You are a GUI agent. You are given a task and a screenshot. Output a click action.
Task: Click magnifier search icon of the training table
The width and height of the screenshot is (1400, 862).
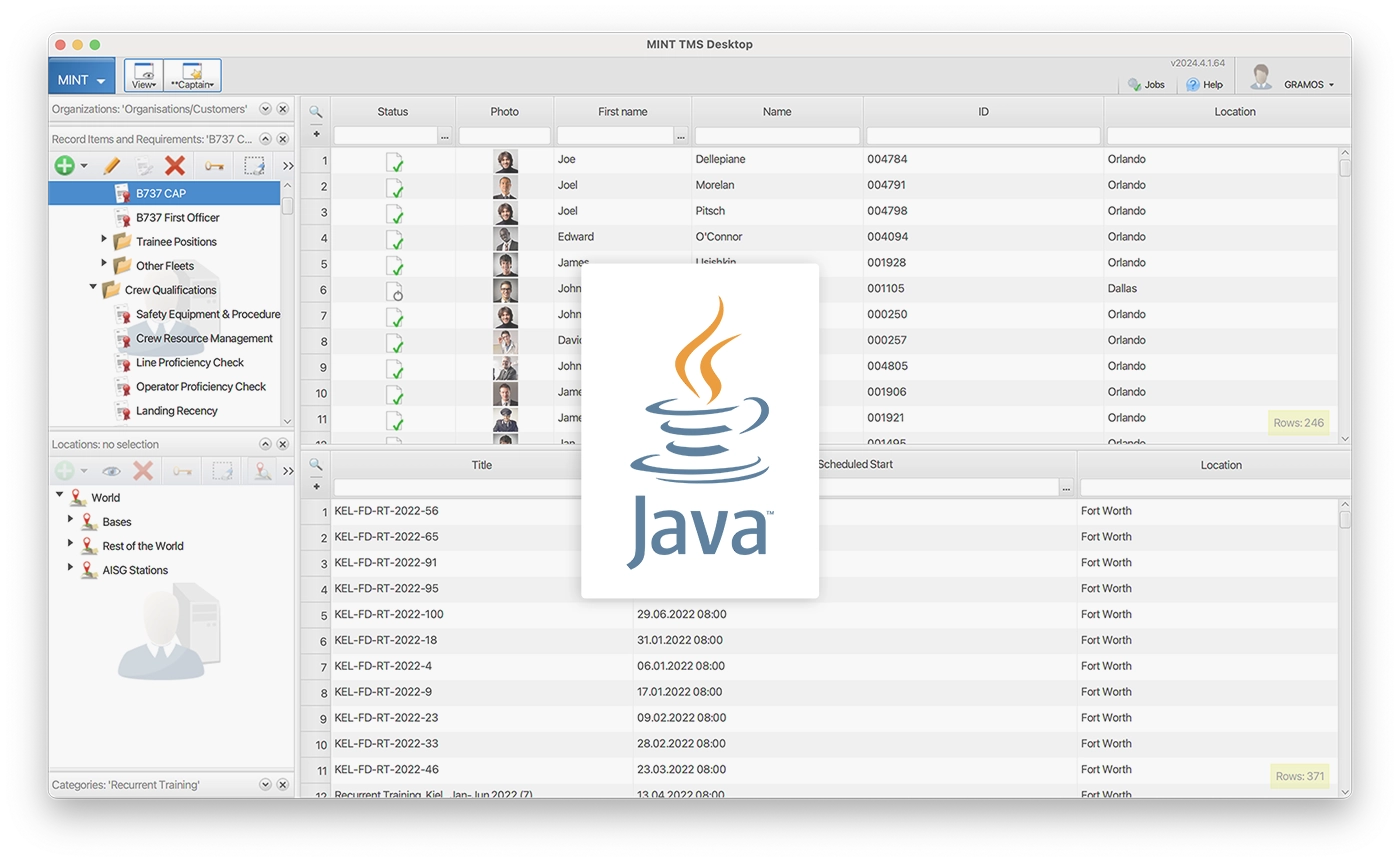pyautogui.click(x=316, y=465)
